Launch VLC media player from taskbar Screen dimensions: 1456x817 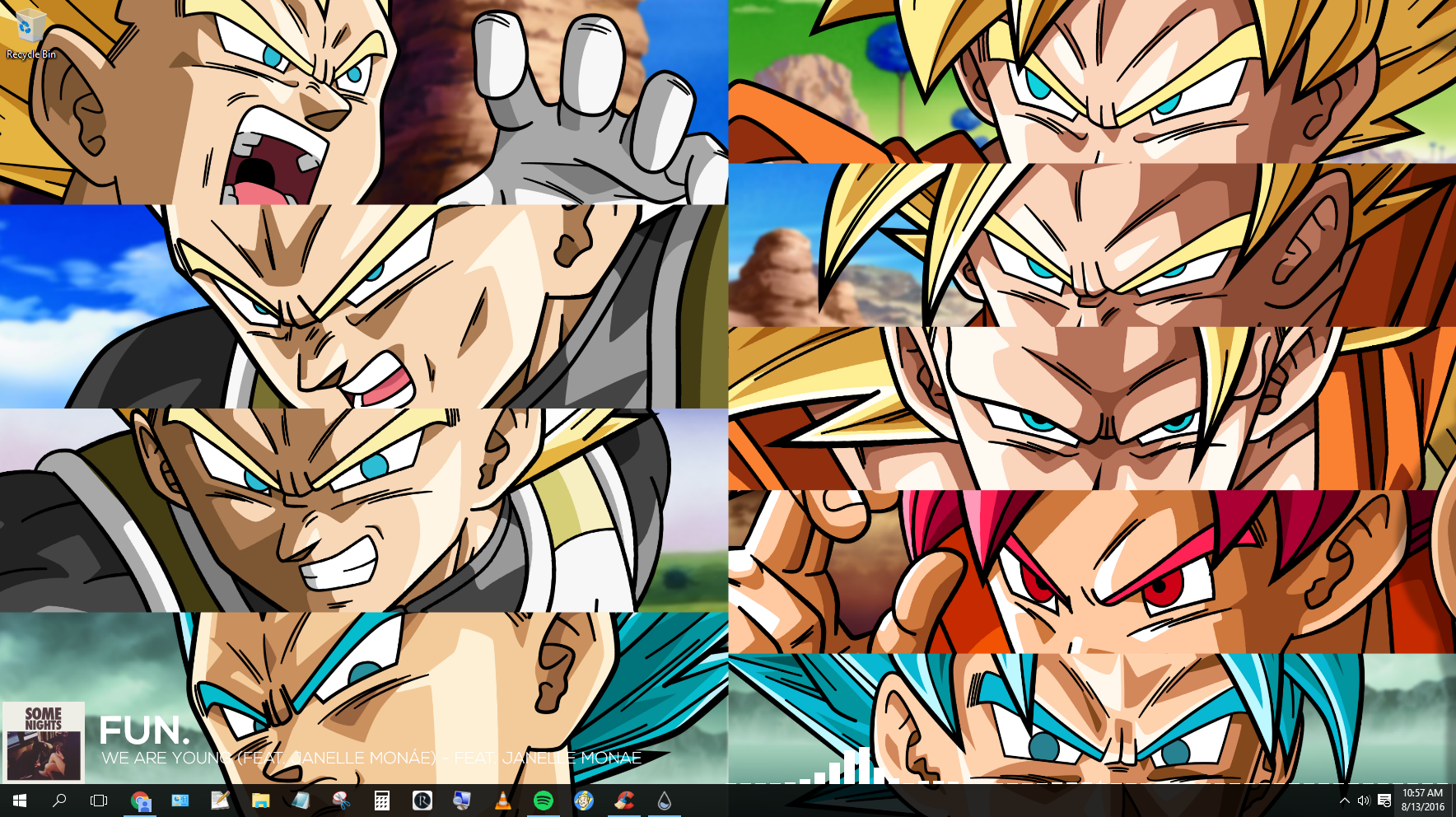(x=502, y=801)
